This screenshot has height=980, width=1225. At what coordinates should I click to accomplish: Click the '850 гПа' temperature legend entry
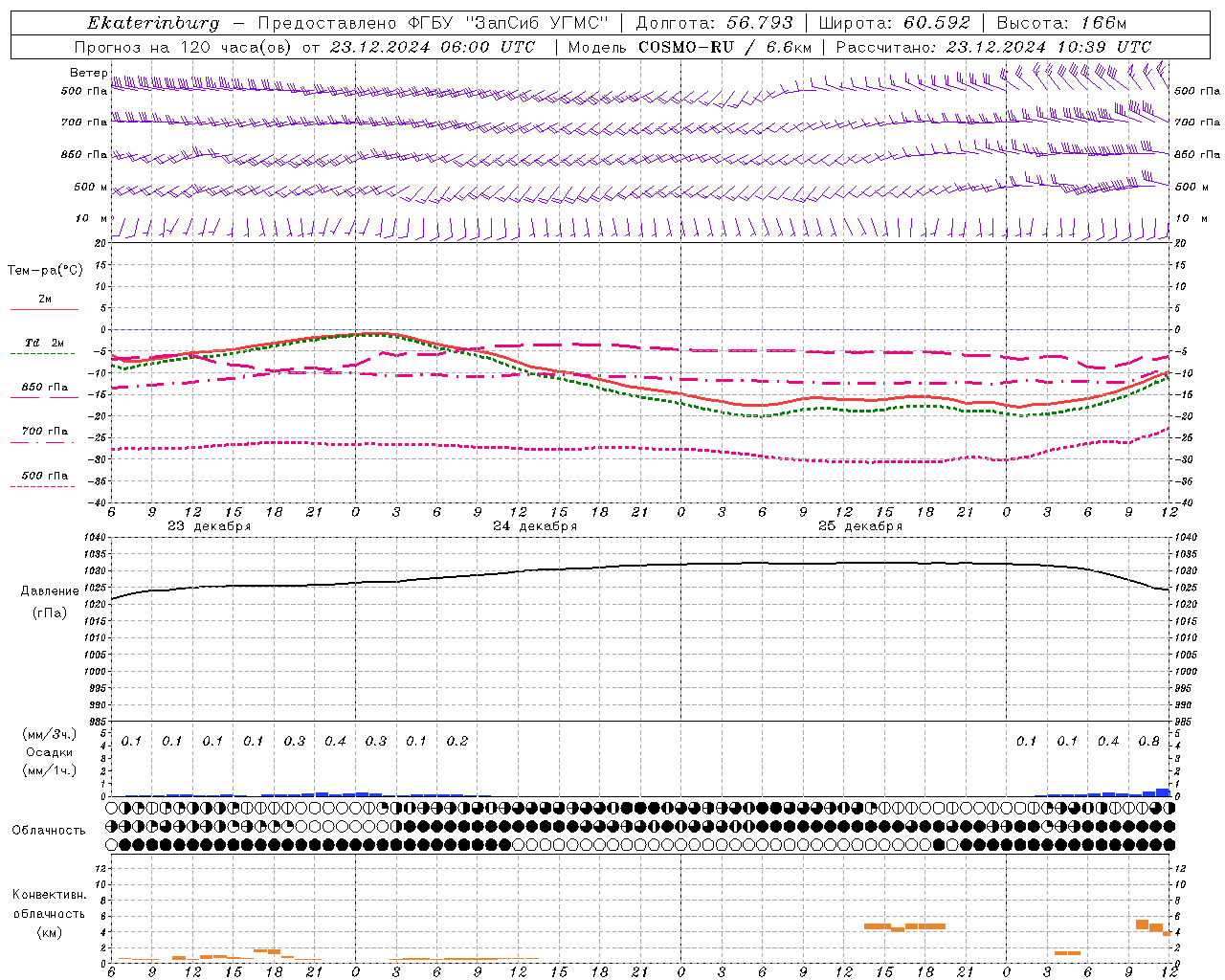[x=45, y=388]
